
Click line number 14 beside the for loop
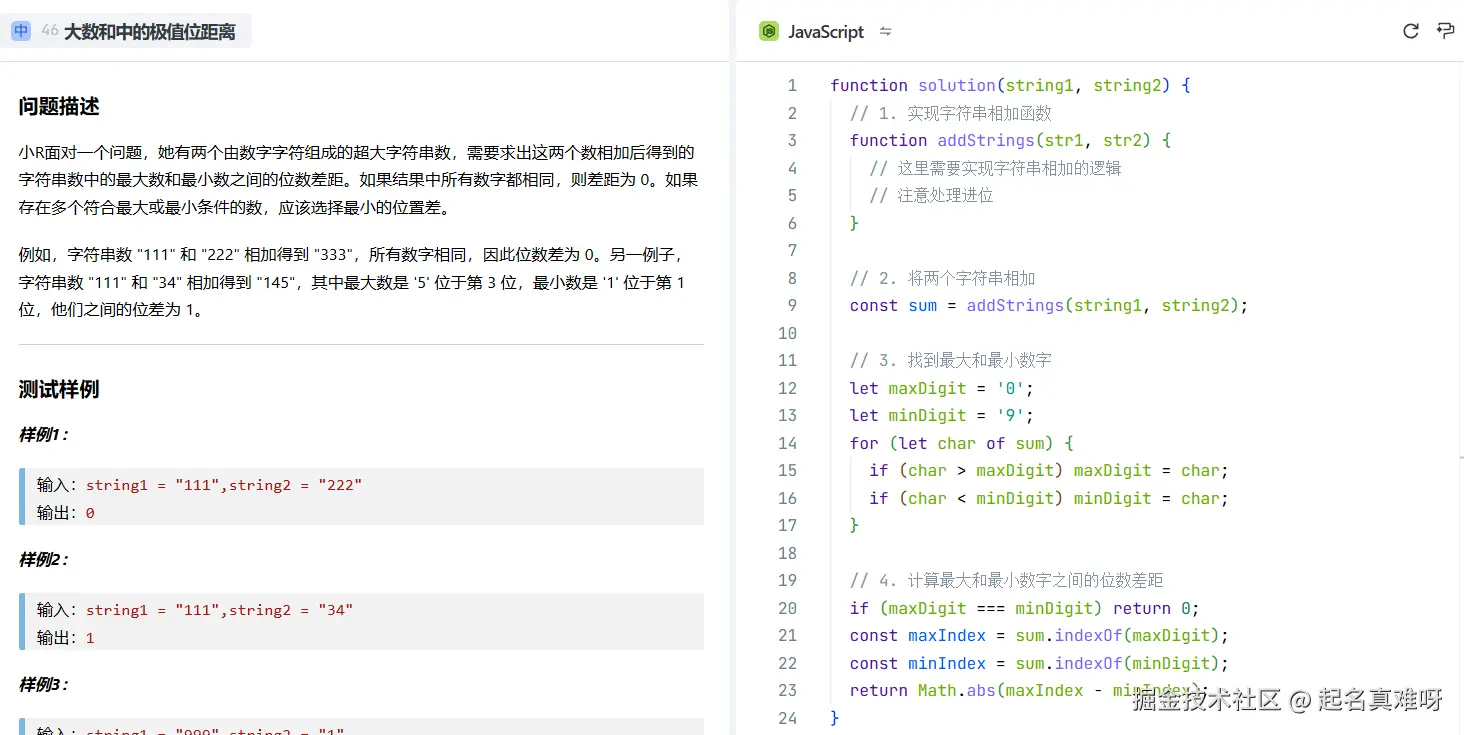pos(788,443)
